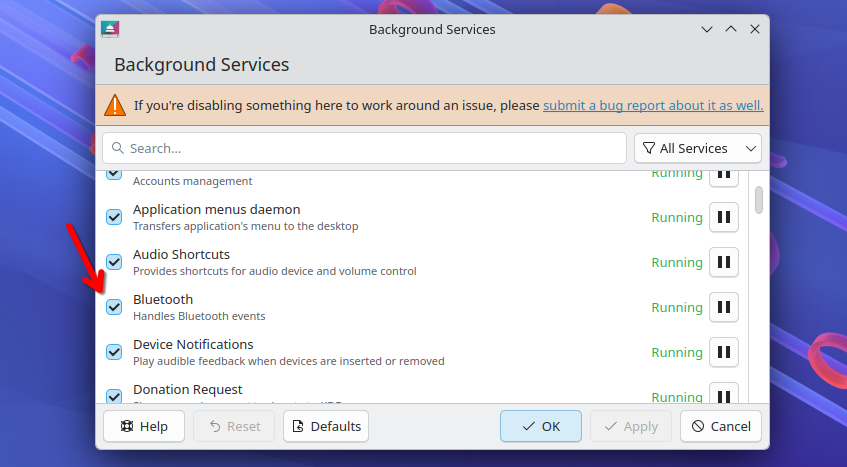This screenshot has height=467, width=847.
Task: Click the search magnifier icon
Action: click(x=117, y=148)
